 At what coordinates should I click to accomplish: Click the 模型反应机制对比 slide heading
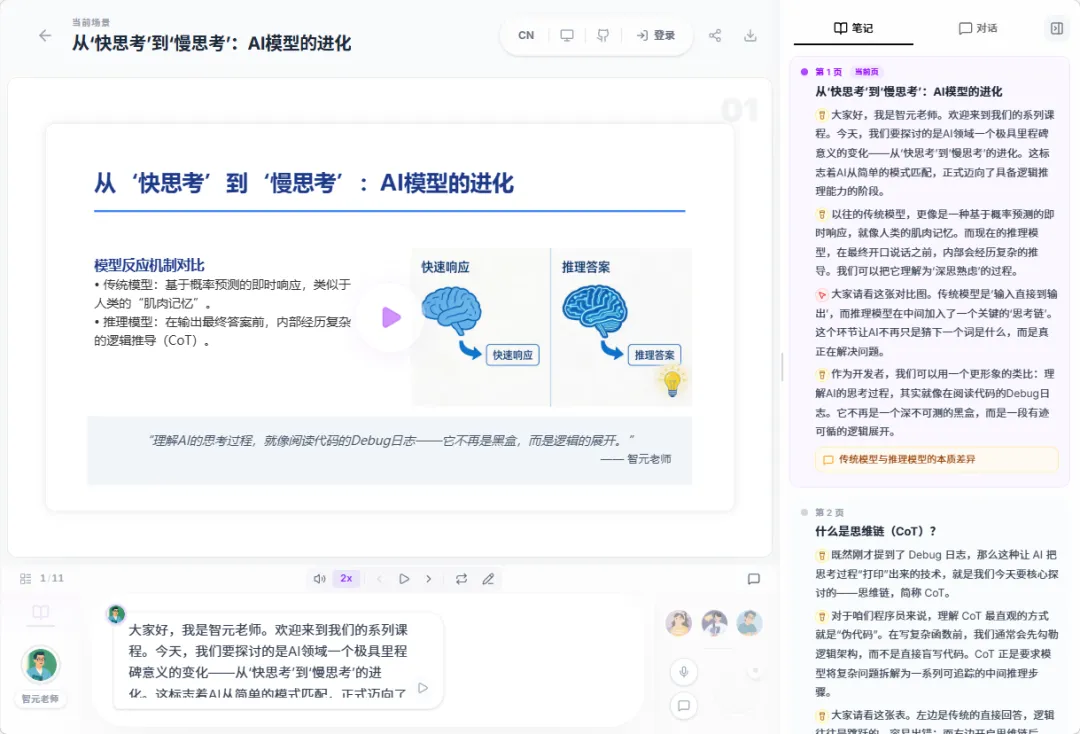[x=149, y=265]
